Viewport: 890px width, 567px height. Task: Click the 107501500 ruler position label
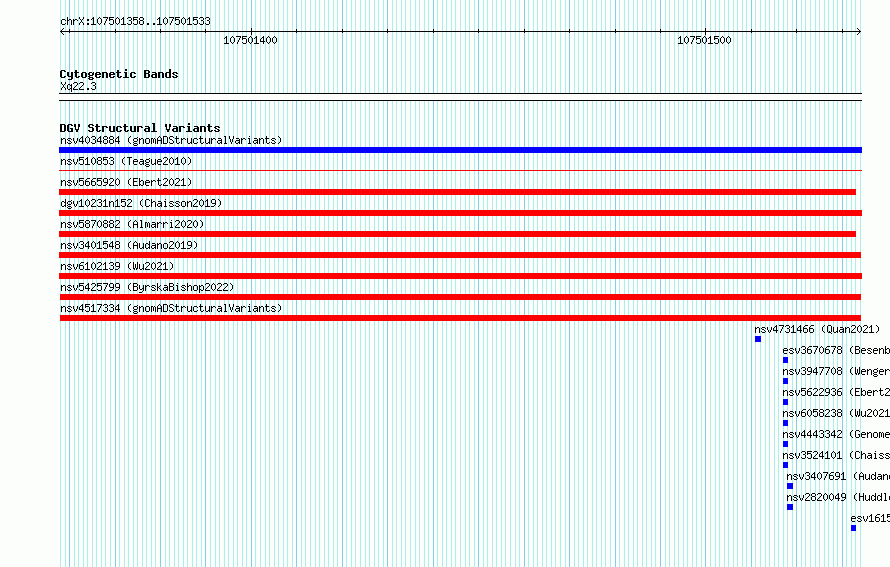(x=704, y=40)
